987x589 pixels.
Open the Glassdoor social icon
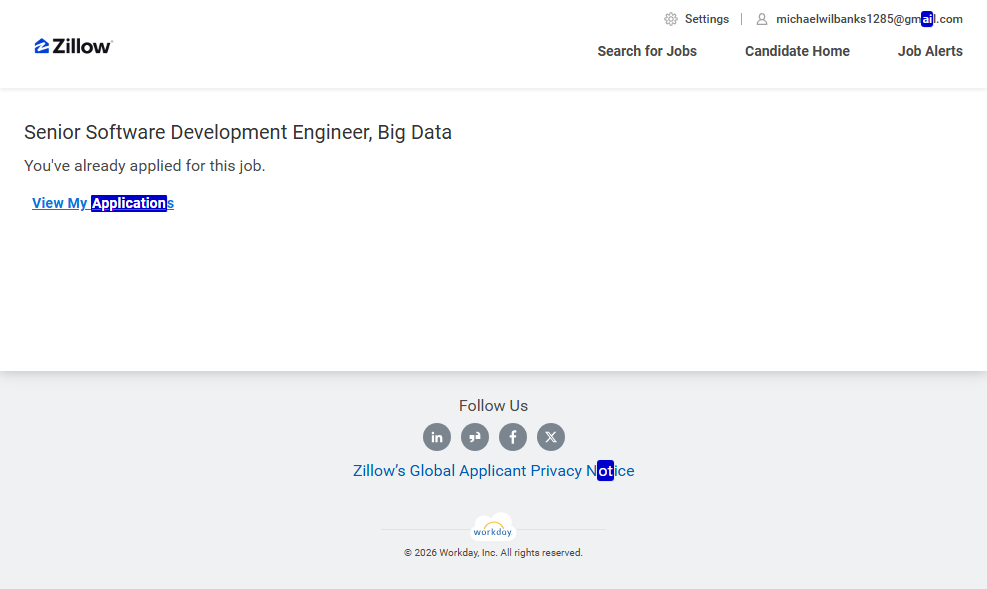coord(475,437)
